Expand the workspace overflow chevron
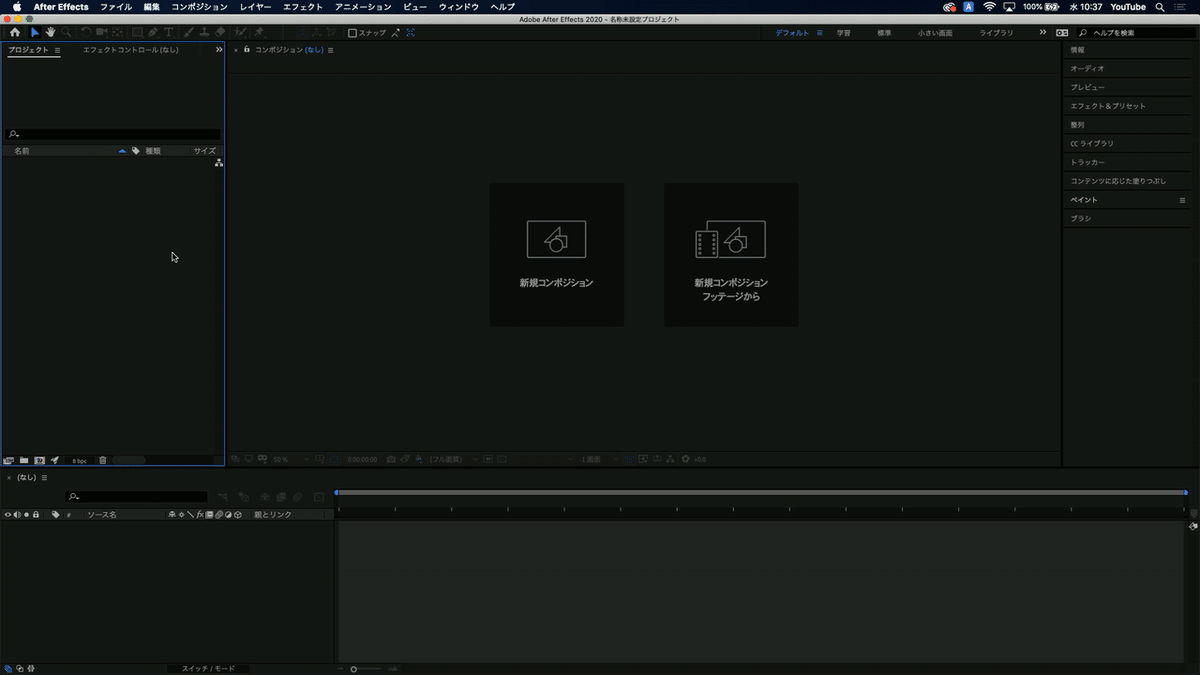The width and height of the screenshot is (1200, 675). (1043, 32)
